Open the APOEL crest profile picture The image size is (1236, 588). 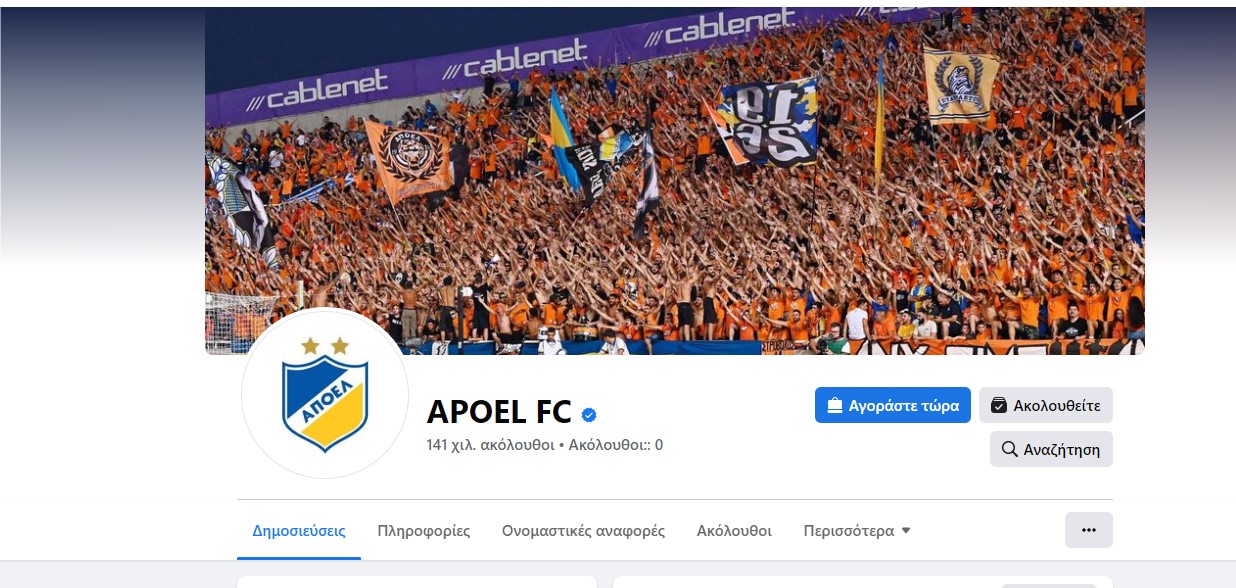click(325, 394)
